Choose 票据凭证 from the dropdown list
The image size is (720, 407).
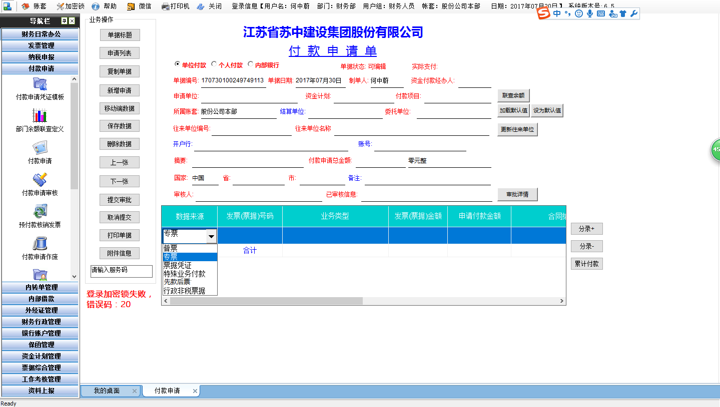tap(190, 265)
